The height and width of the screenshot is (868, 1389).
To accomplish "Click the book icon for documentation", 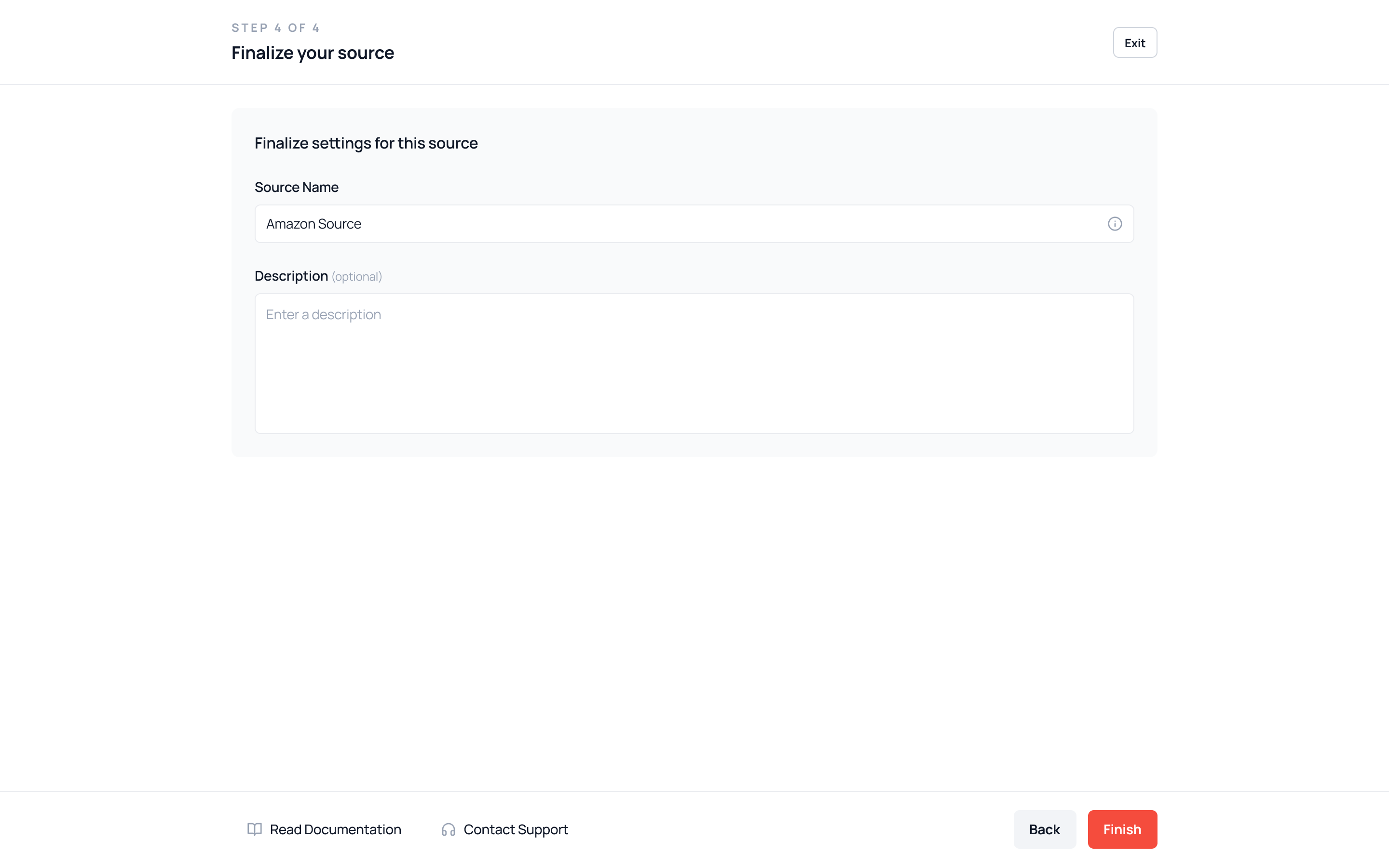I will 254,829.
